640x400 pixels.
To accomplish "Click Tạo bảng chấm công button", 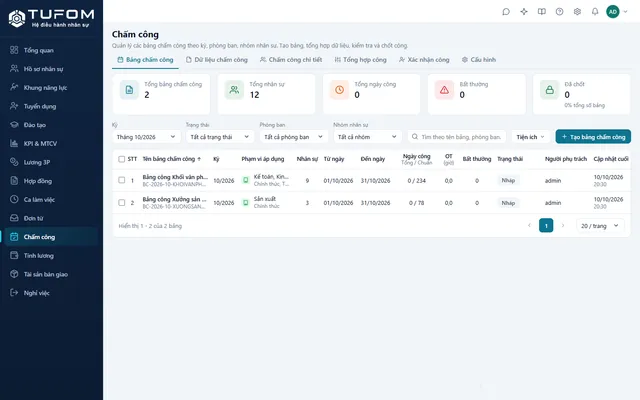I will click(x=593, y=137).
